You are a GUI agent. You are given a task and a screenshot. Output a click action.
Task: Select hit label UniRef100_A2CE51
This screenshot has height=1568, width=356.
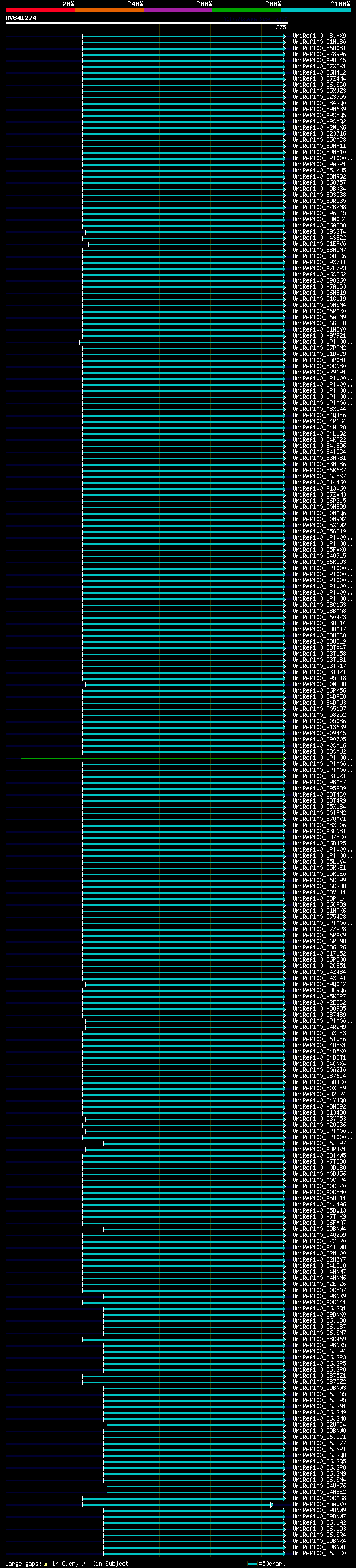pyautogui.click(x=319, y=966)
